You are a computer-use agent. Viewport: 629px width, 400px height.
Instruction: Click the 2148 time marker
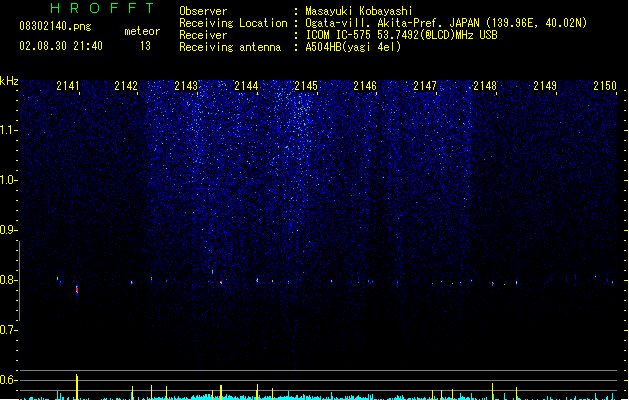coord(485,86)
